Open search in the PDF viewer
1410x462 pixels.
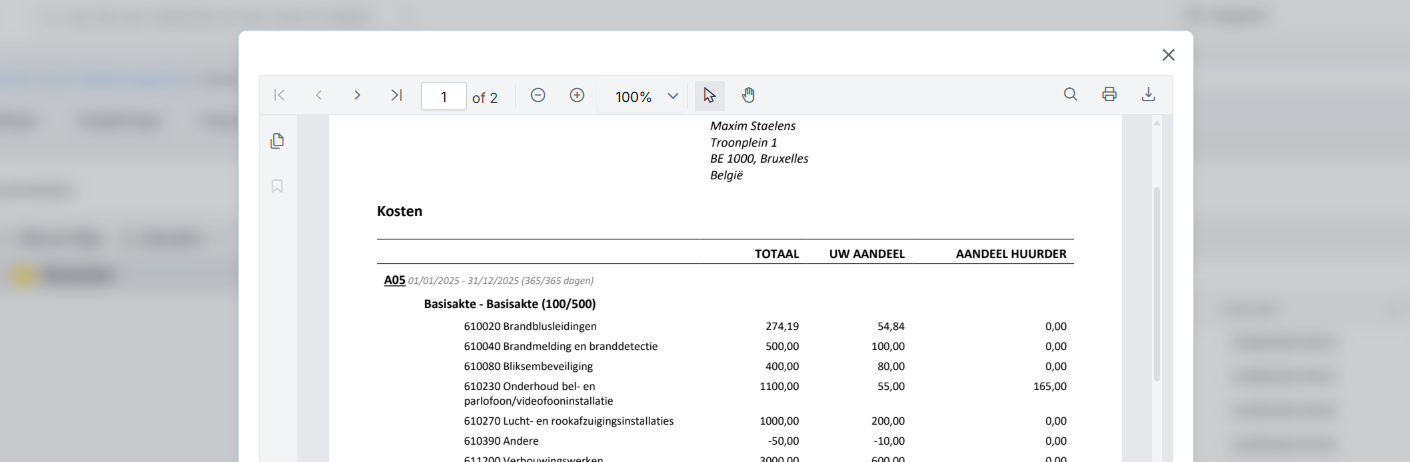pyautogui.click(x=1070, y=95)
